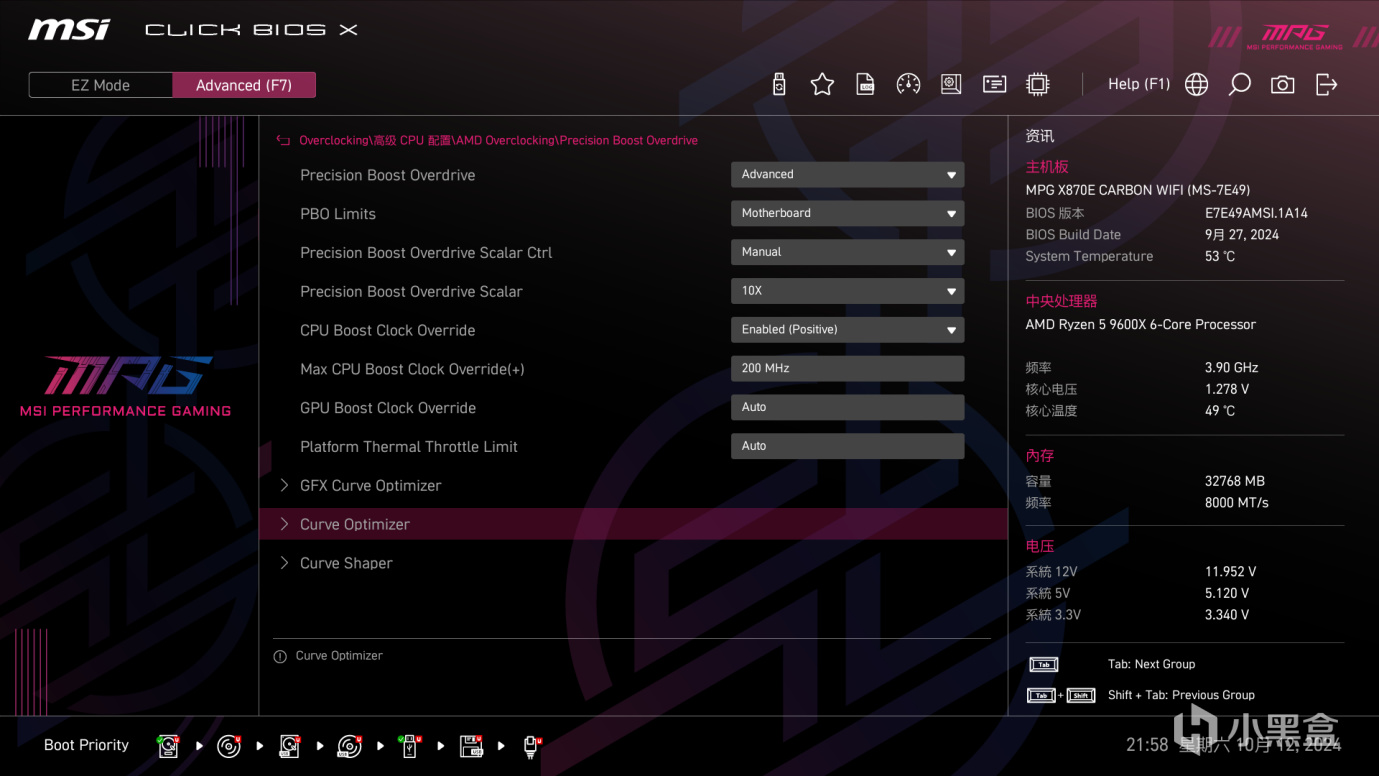The width and height of the screenshot is (1379, 776).
Task: Select the Precision Boost Overdrive Scalar Ctrl label
Action: tap(426, 253)
